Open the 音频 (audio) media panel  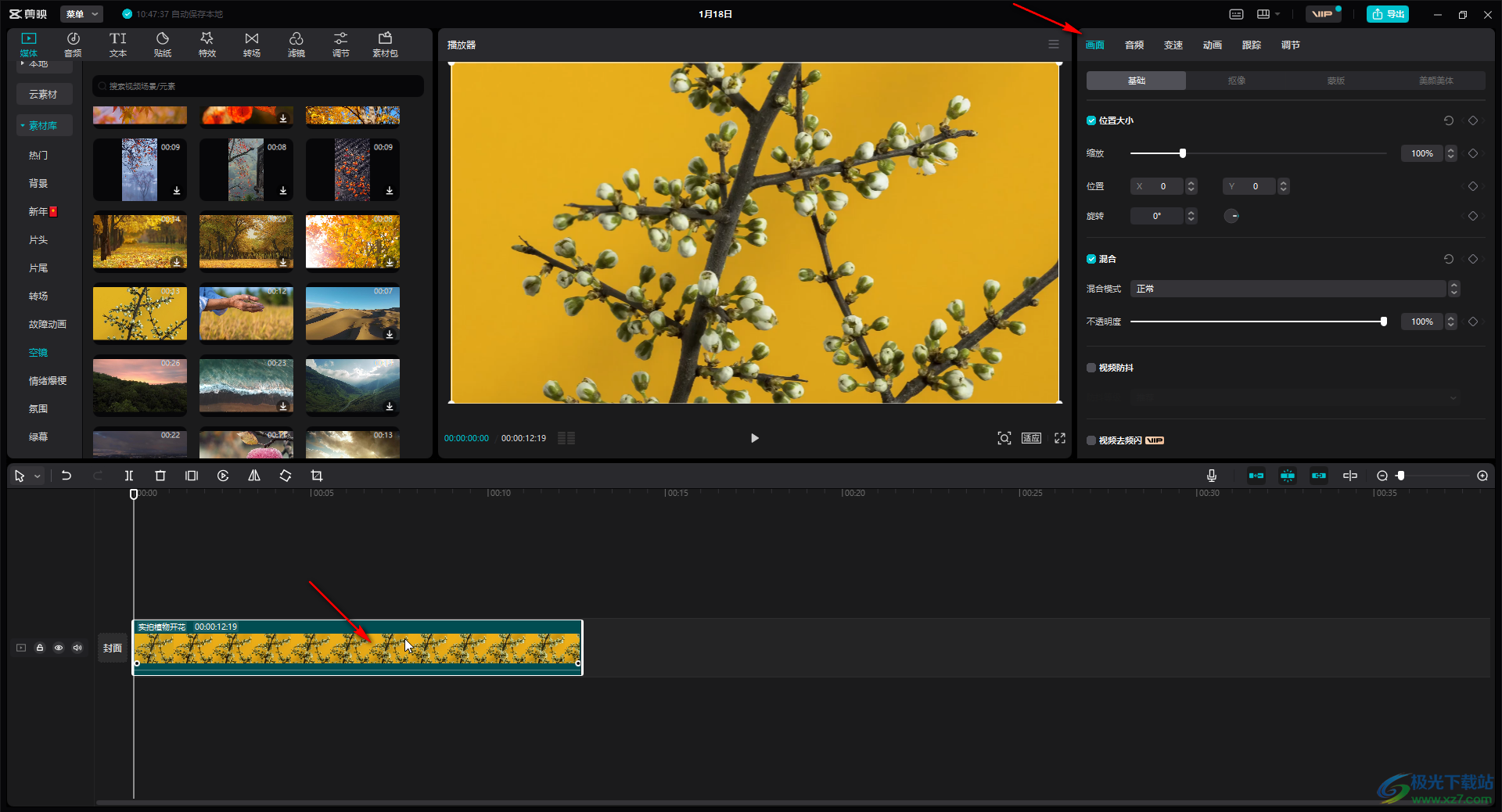pyautogui.click(x=73, y=45)
